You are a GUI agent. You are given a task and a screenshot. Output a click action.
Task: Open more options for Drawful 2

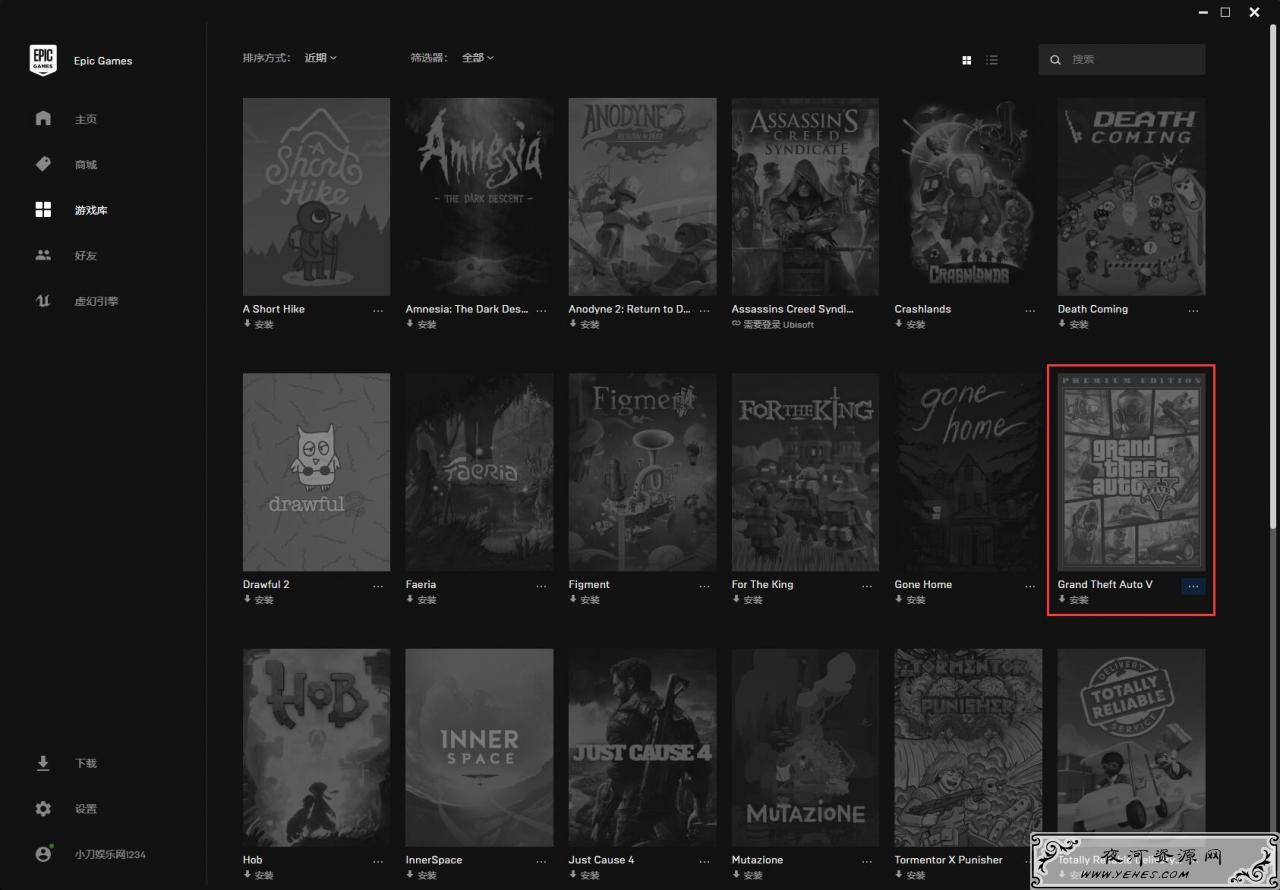[x=378, y=585]
